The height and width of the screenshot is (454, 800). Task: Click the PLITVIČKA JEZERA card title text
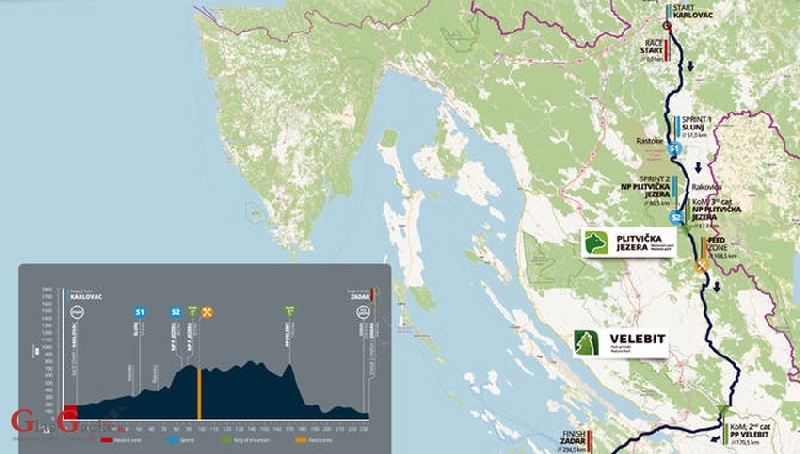pos(639,243)
